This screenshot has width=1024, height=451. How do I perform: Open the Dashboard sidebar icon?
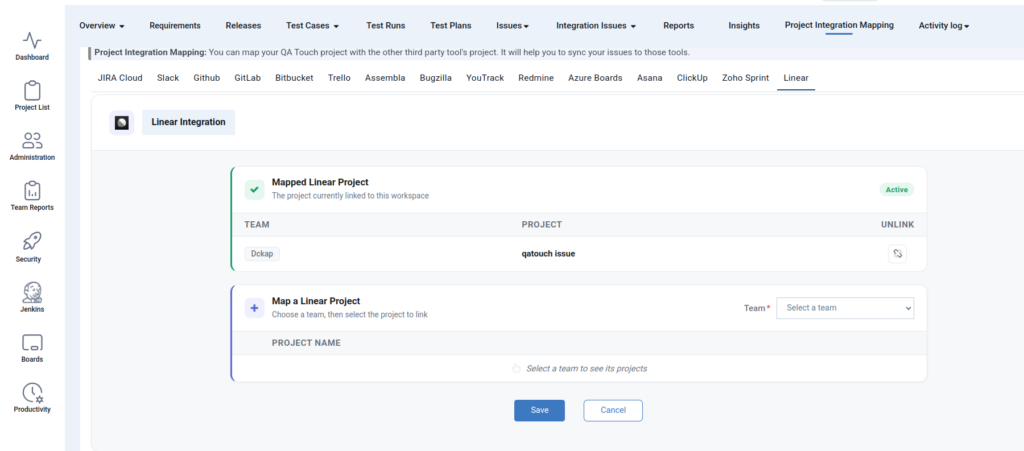click(x=32, y=41)
